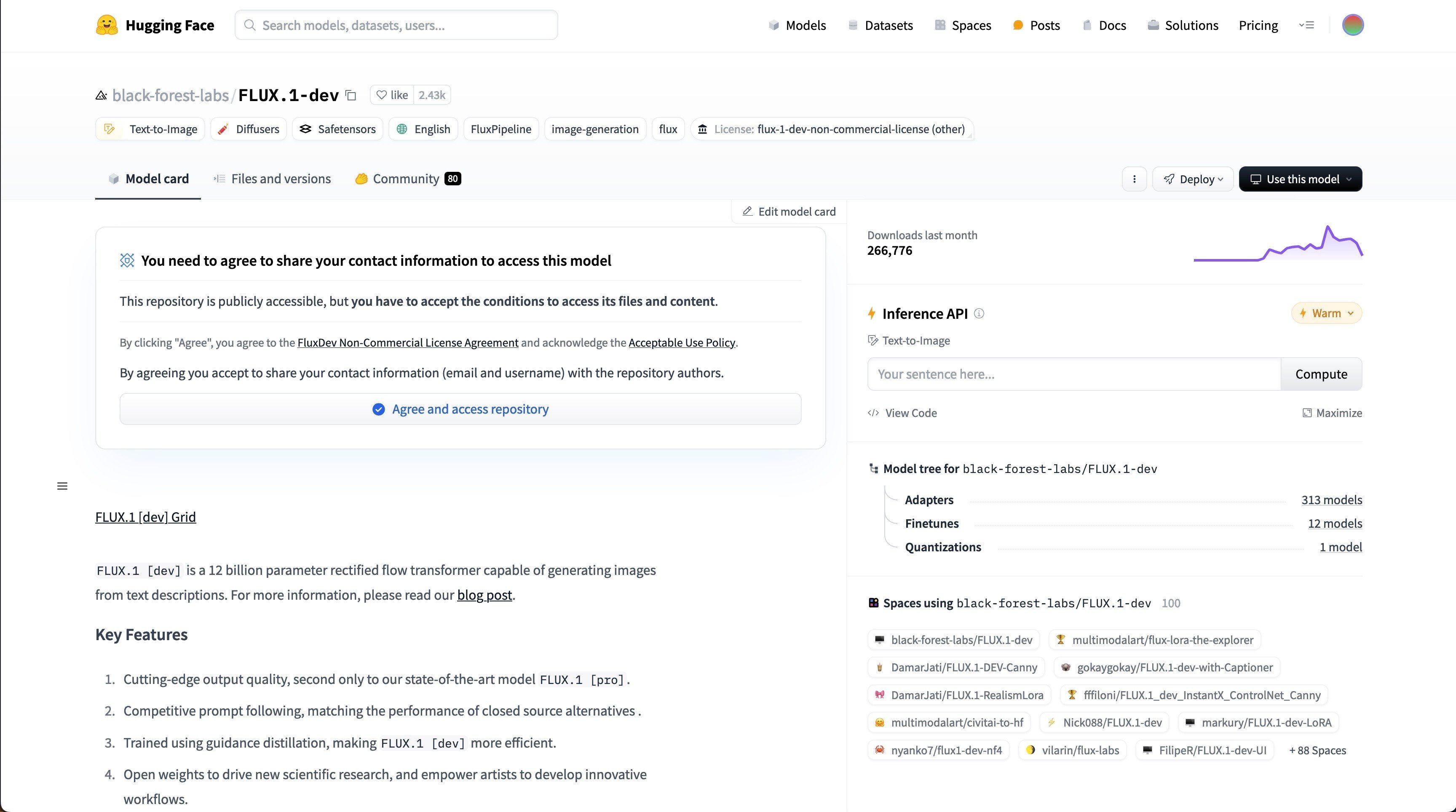The height and width of the screenshot is (812, 1456).
Task: Expand the user navigation chevron menu
Action: tap(1306, 25)
